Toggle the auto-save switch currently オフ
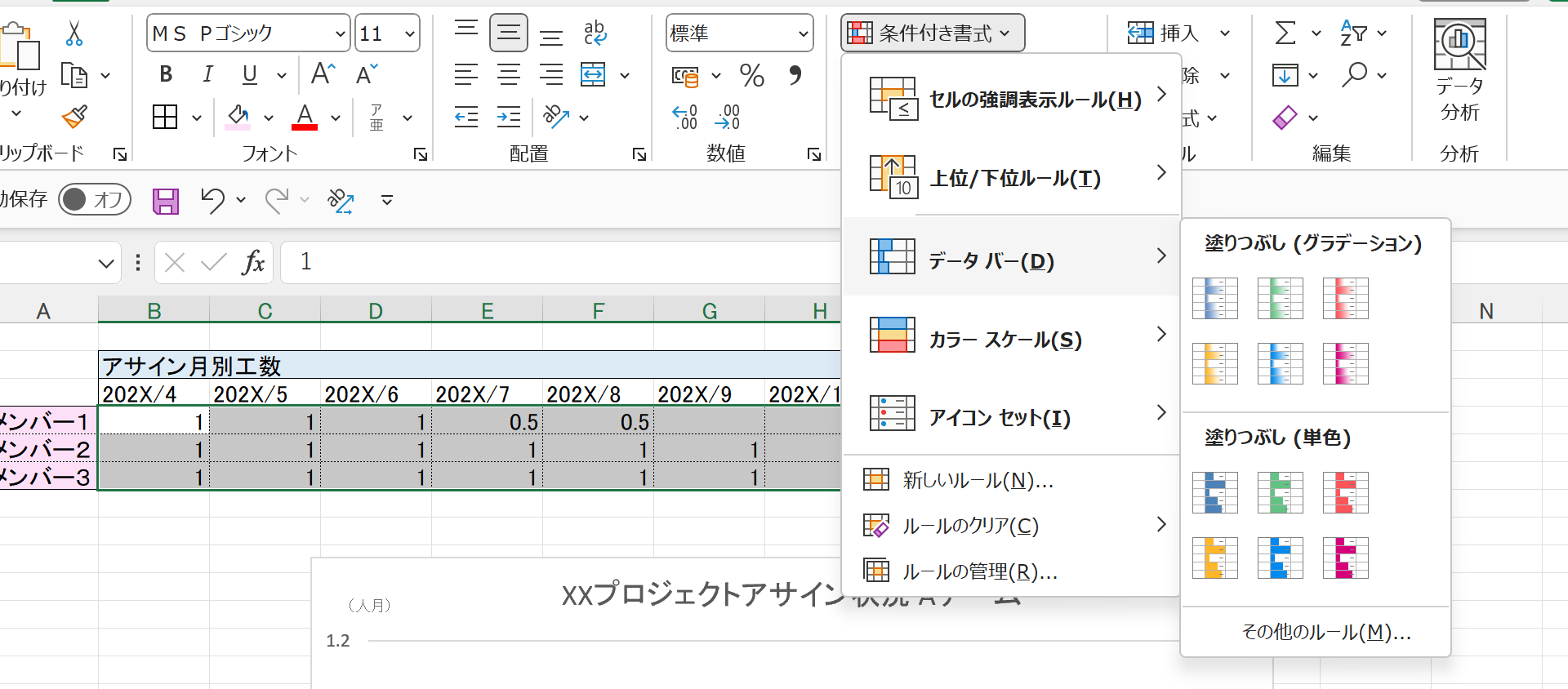This screenshot has height=689, width=1568. point(95,199)
